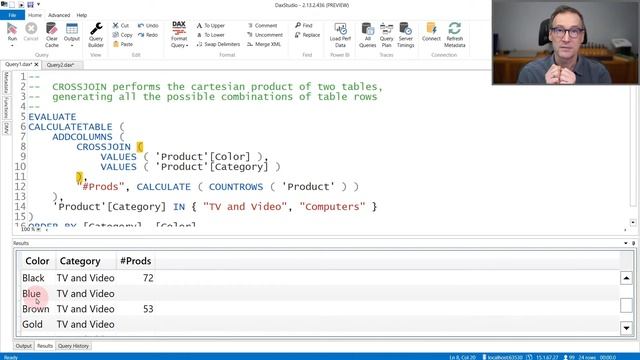Viewport: 640px width, 360px height.
Task: Click the editor zoom percentage box
Action: [x=32, y=229]
